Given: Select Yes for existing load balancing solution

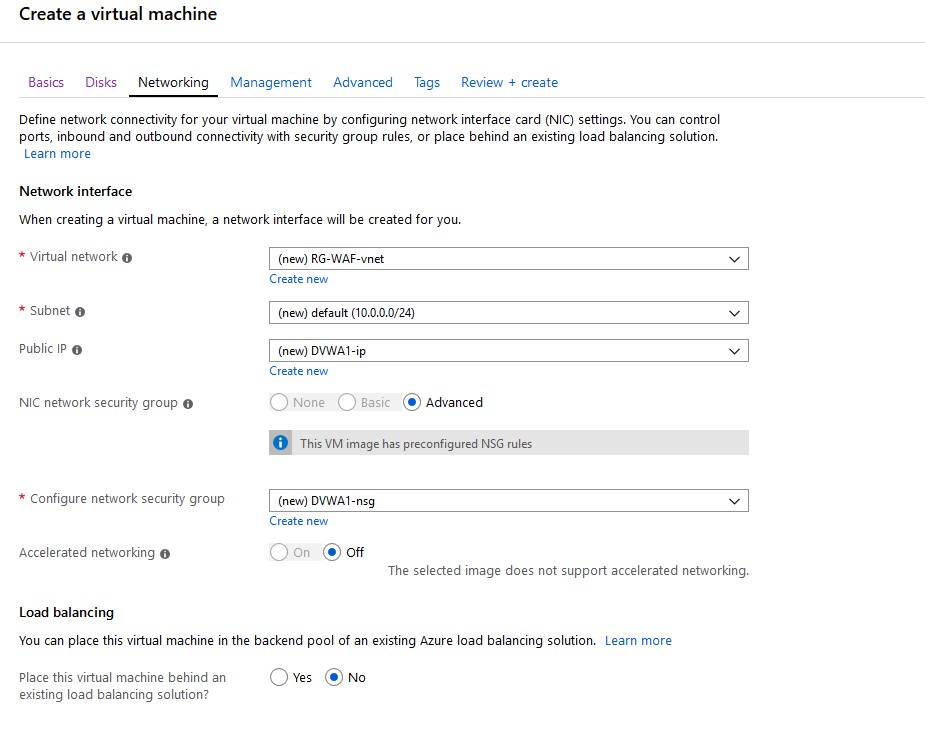Looking at the screenshot, I should pos(279,678).
